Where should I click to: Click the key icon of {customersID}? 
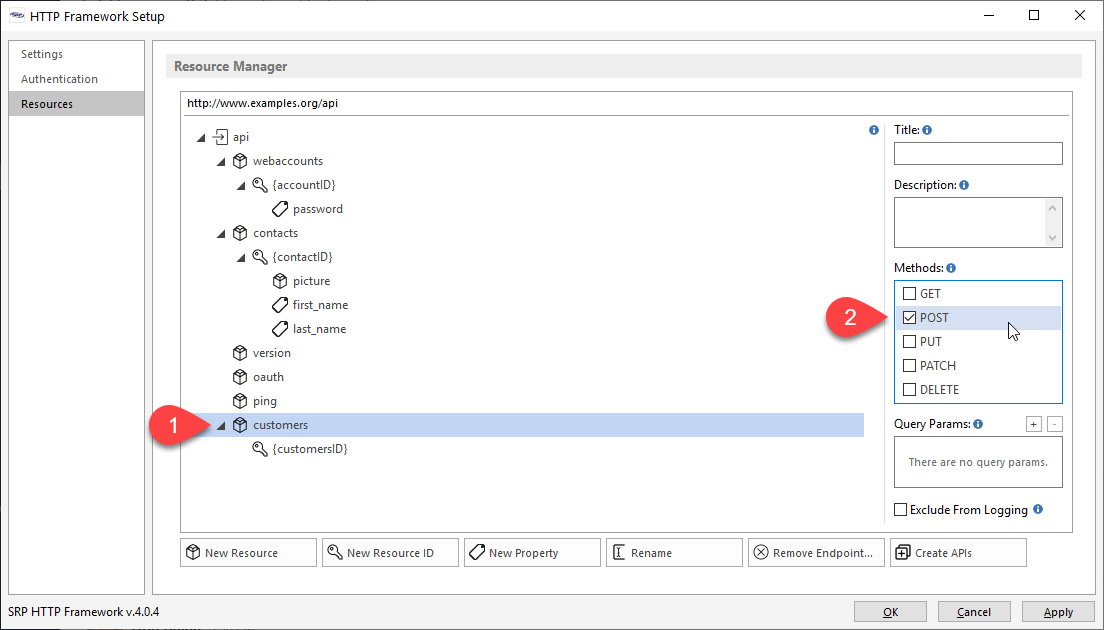(x=260, y=449)
